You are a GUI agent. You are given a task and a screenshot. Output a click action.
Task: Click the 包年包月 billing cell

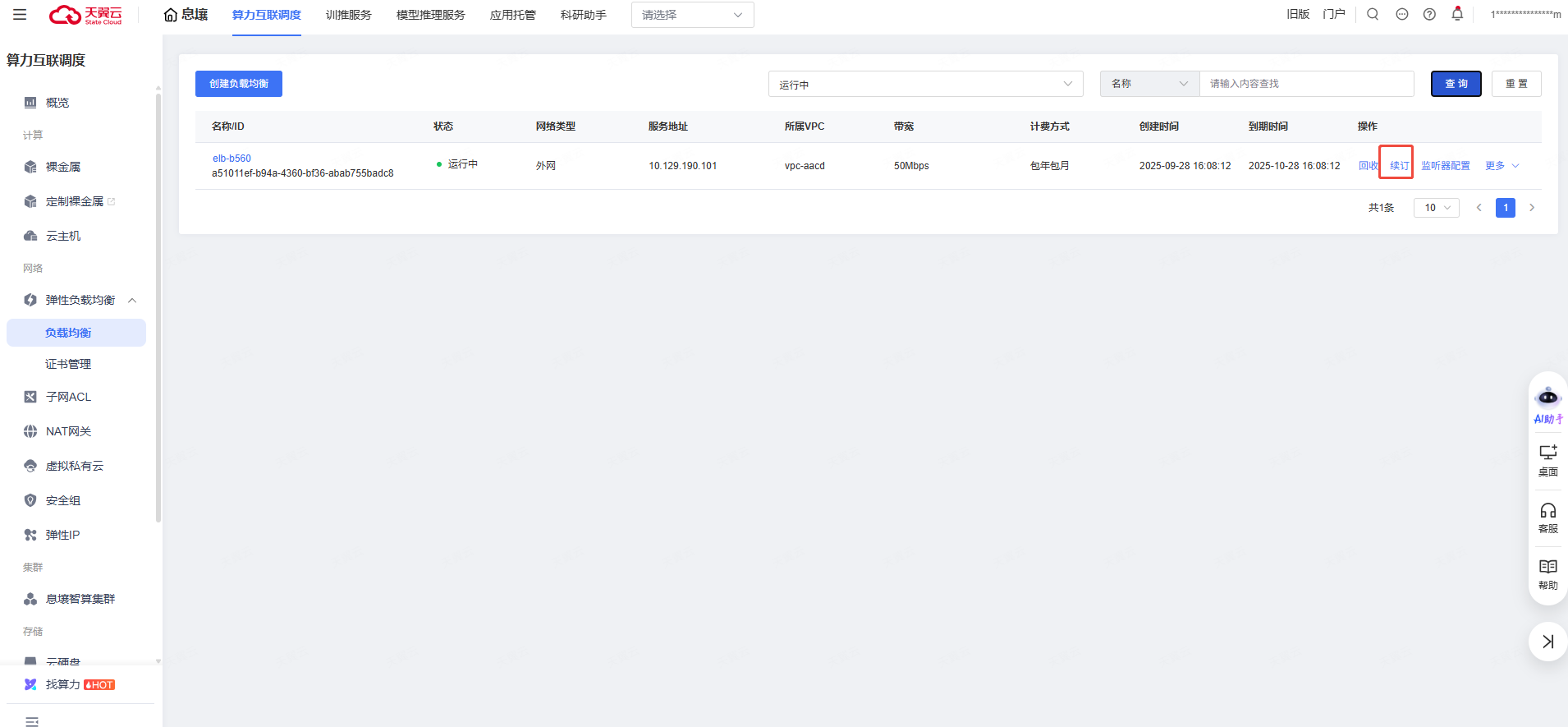click(x=1050, y=166)
